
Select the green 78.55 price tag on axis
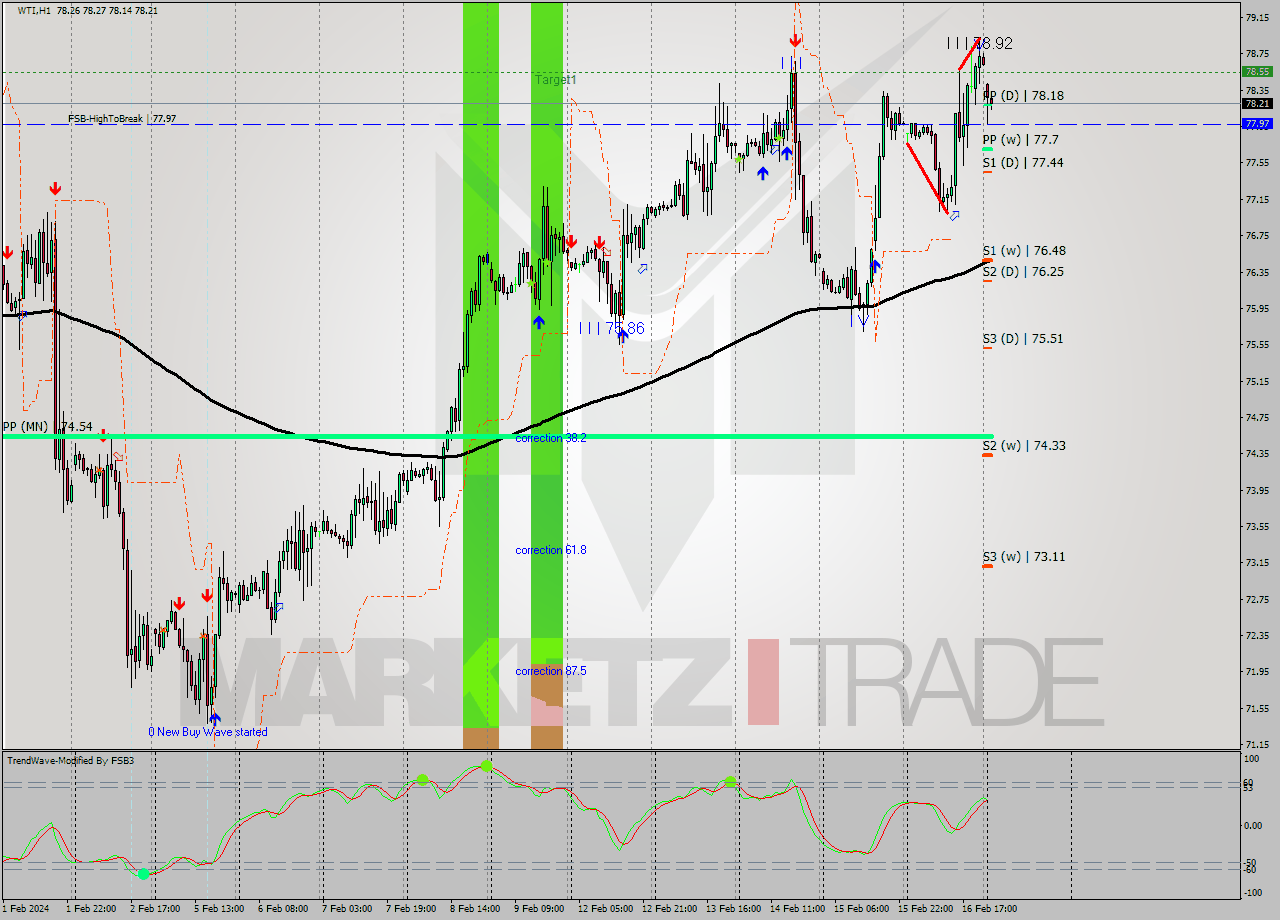(1256, 72)
